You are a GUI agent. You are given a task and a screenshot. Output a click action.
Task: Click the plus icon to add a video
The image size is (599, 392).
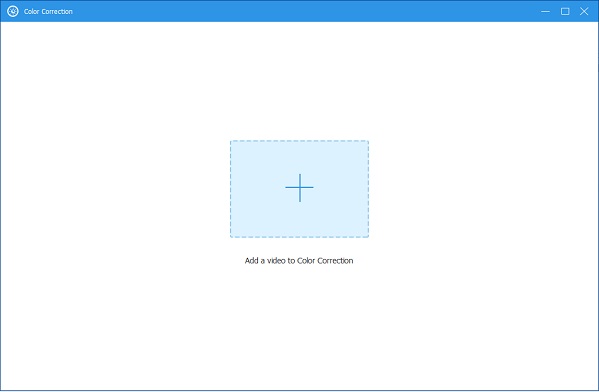300,188
